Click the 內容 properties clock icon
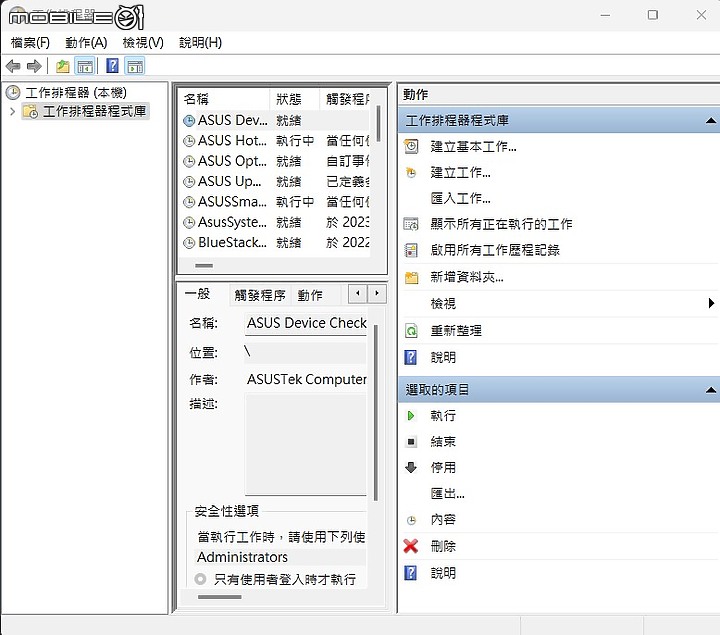Viewport: 720px width, 635px height. click(411, 520)
